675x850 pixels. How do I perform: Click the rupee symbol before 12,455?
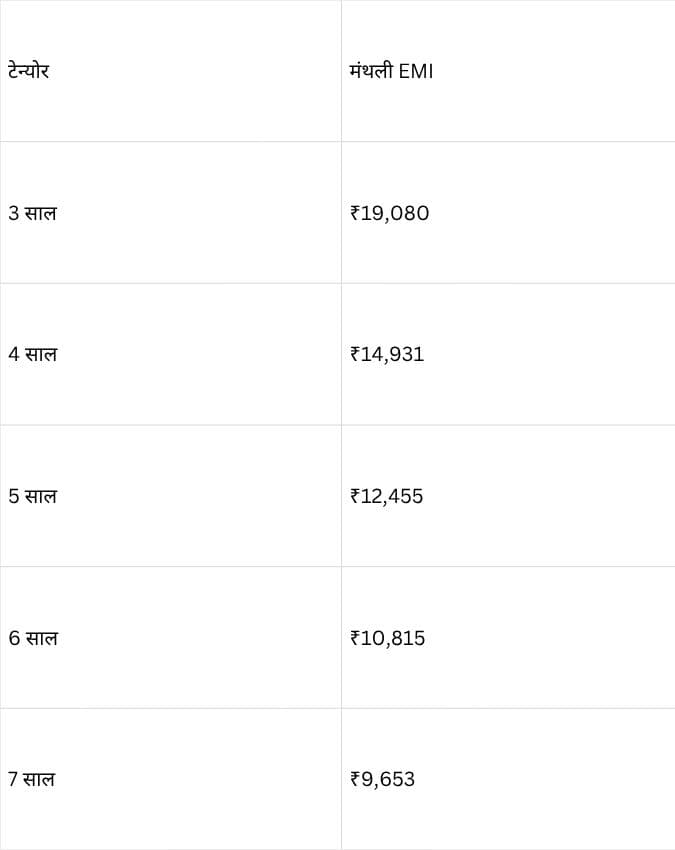tap(355, 496)
